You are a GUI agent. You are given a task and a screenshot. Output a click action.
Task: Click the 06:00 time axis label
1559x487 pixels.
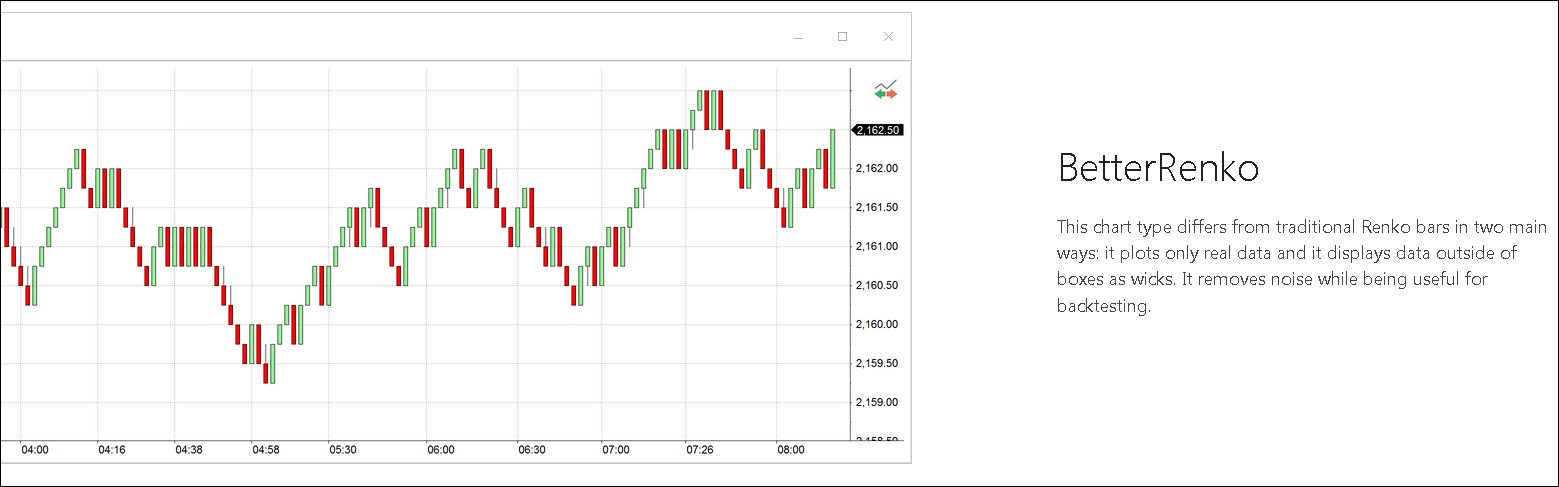(440, 450)
